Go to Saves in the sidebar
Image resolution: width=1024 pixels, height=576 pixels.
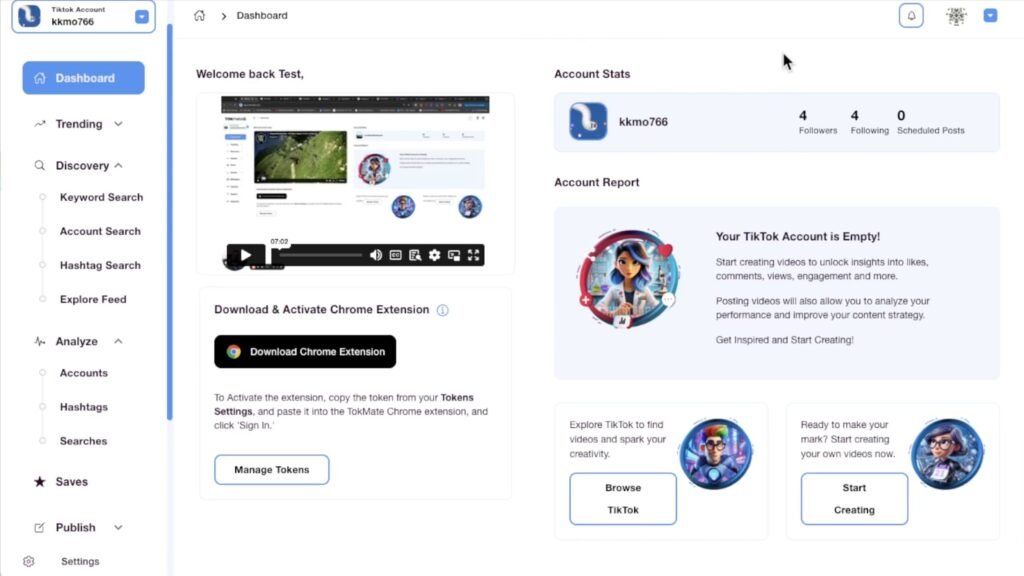coord(71,482)
